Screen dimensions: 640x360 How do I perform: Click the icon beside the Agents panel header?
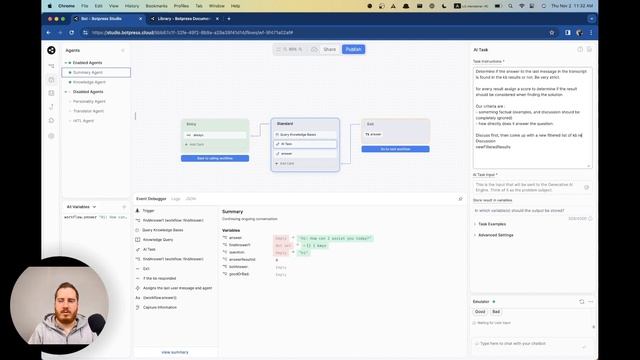click(123, 50)
